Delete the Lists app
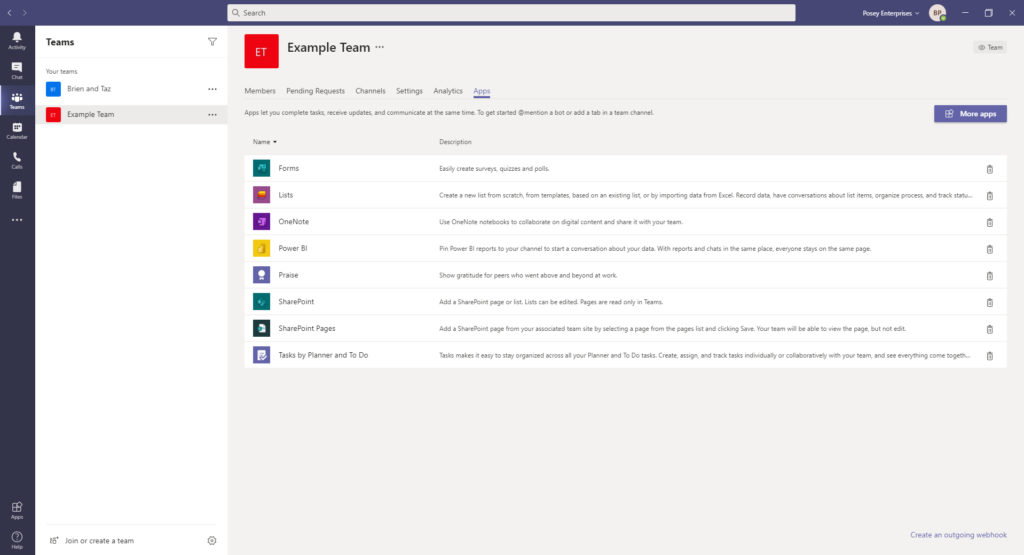Screen dimensions: 1024x555 [x=989, y=196]
